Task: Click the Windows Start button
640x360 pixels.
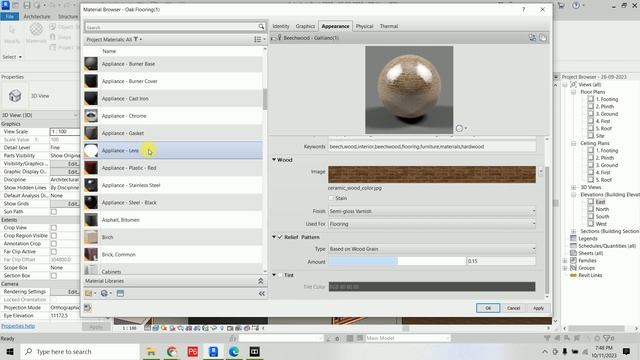Action: pyautogui.click(x=10, y=351)
